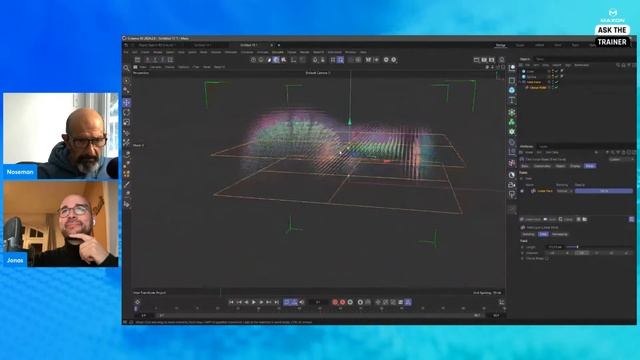Click the first Direction axis button
Image resolution: width=640 pixels, height=360 pixels.
553,253
